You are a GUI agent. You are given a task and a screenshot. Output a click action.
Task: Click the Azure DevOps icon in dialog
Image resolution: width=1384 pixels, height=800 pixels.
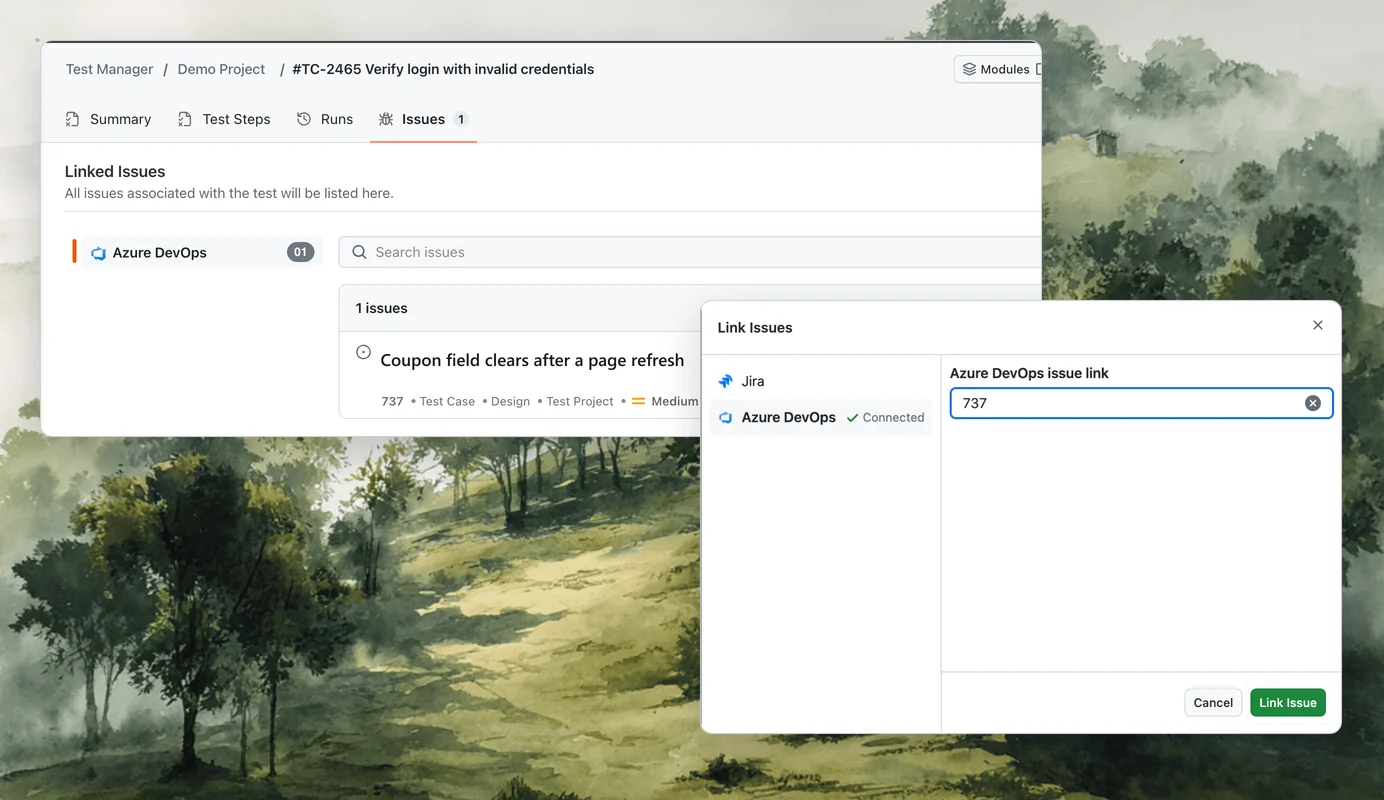pyautogui.click(x=726, y=418)
